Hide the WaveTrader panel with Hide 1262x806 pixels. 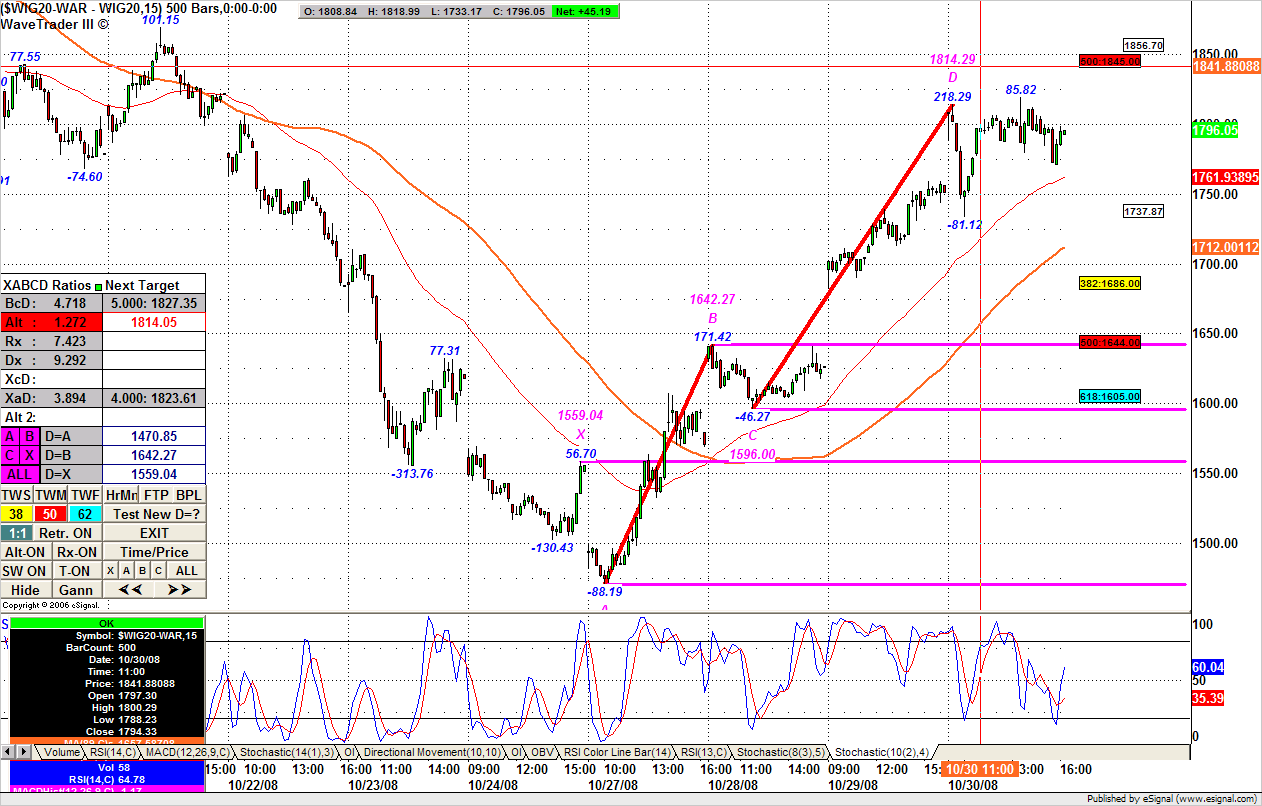pos(26,590)
